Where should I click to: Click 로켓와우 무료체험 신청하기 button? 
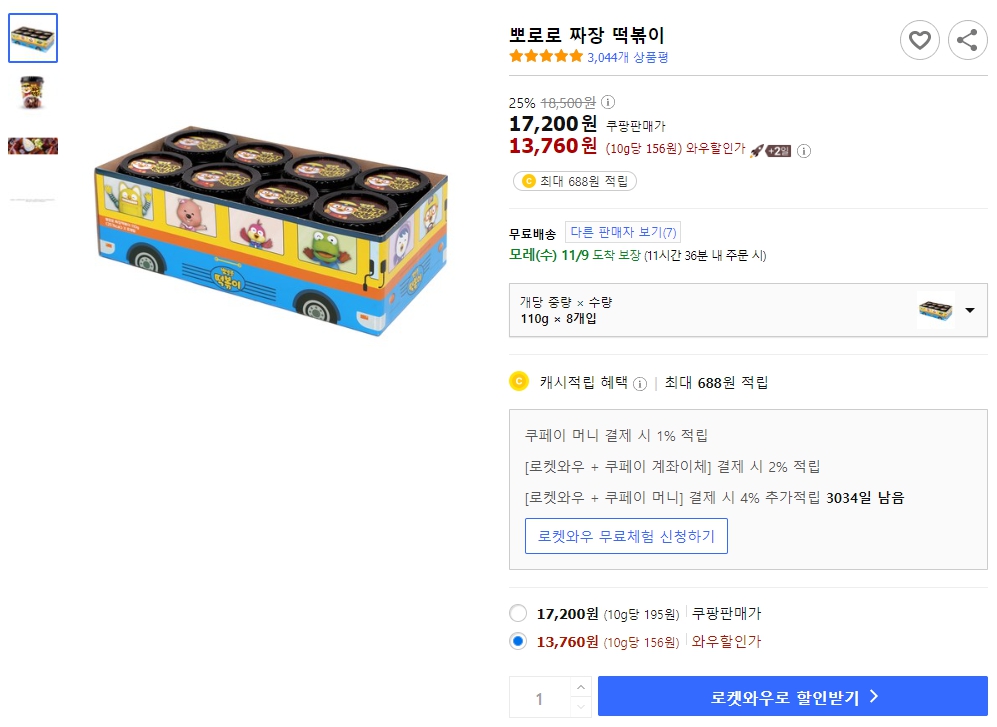tap(626, 536)
